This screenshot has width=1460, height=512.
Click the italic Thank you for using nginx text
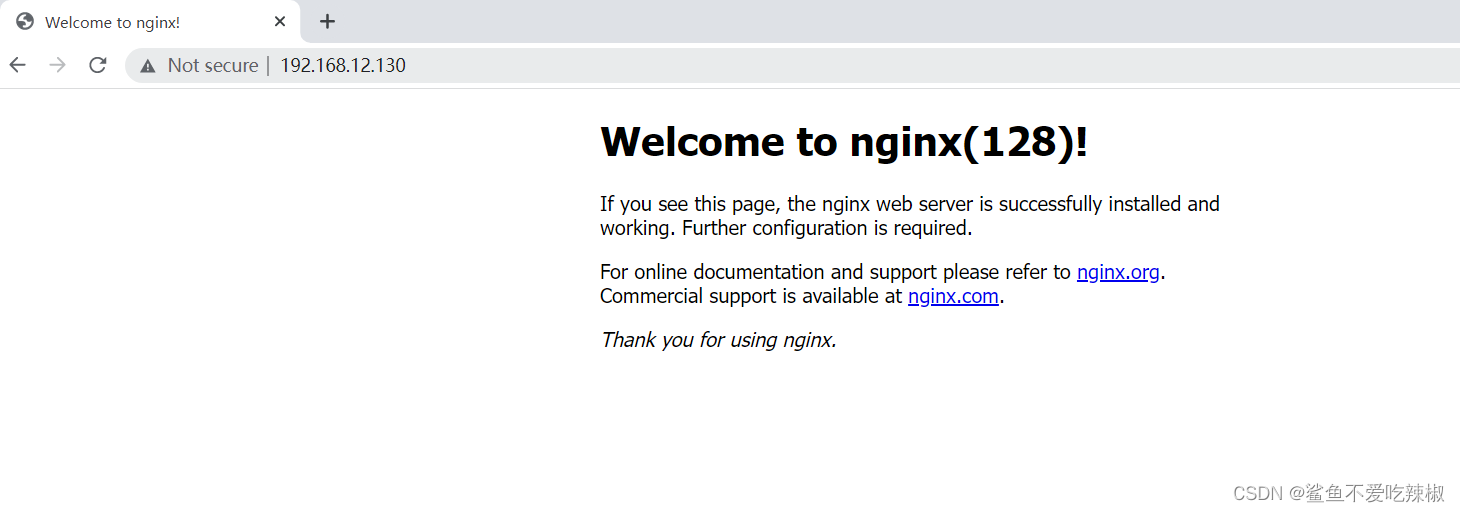coord(717,340)
